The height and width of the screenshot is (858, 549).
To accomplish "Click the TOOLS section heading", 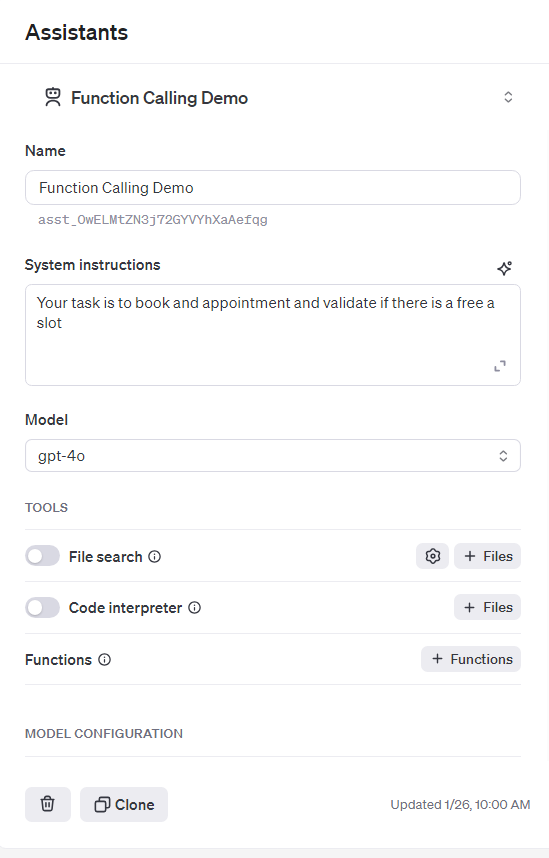I will (x=47, y=508).
